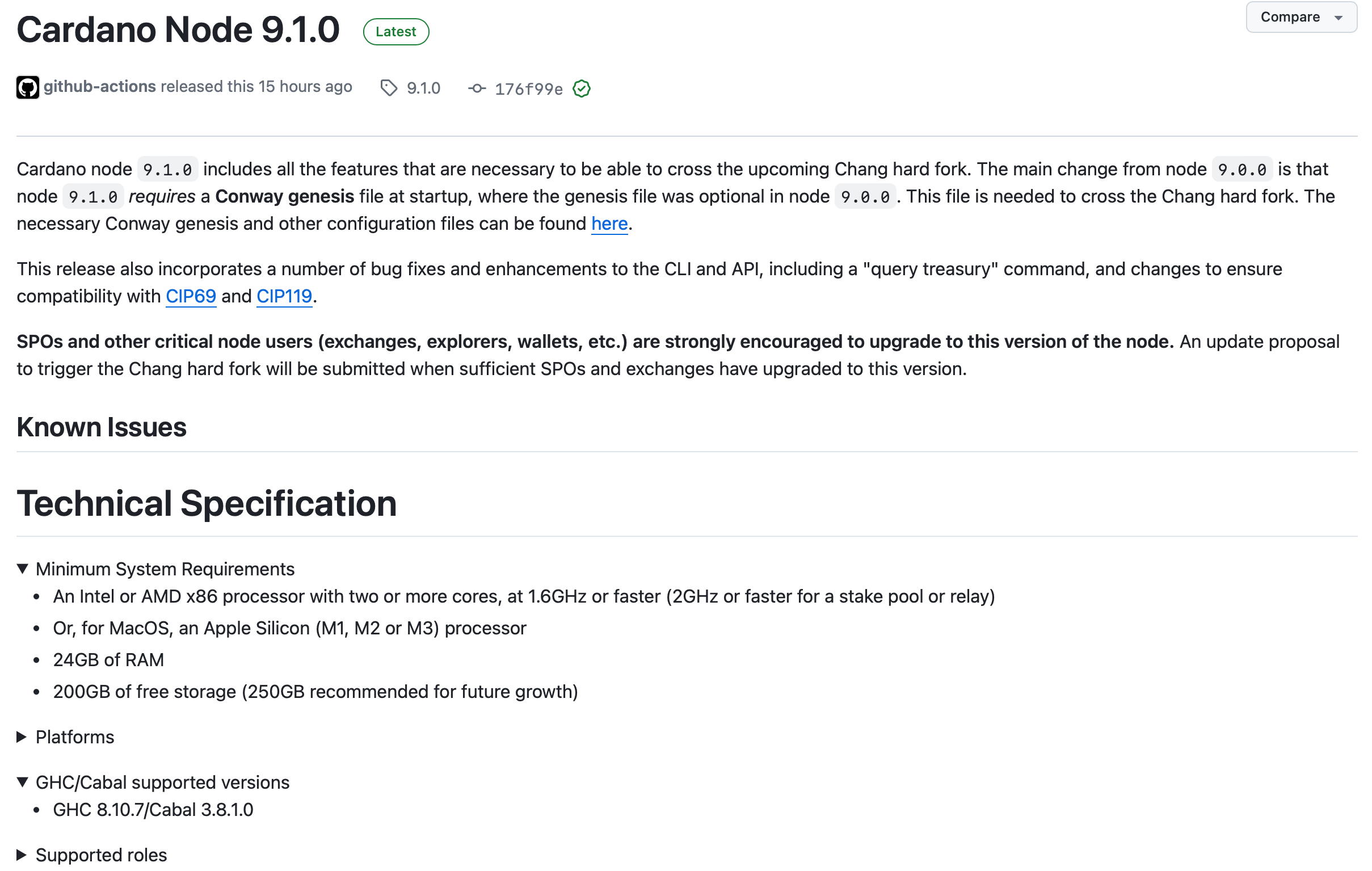
Task: Collapse GHC/Cabal supported versions section
Action: 23,782
